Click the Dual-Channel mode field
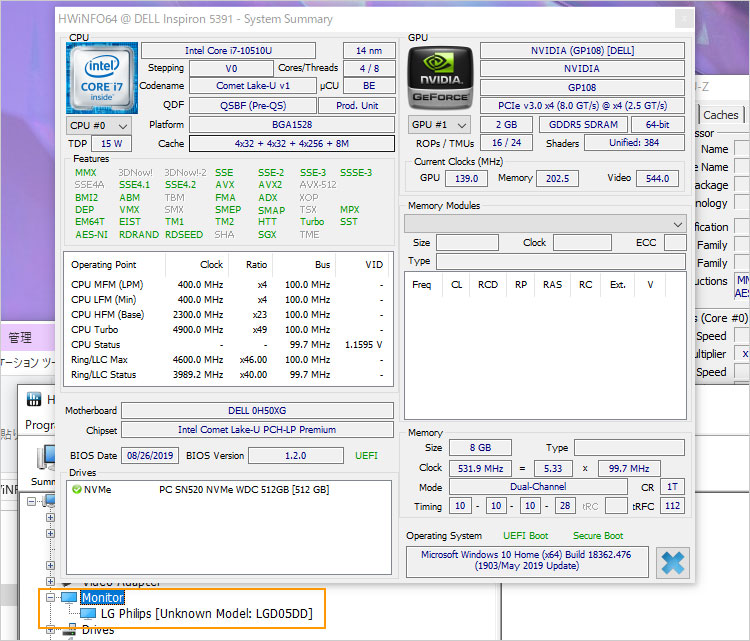 (x=538, y=487)
